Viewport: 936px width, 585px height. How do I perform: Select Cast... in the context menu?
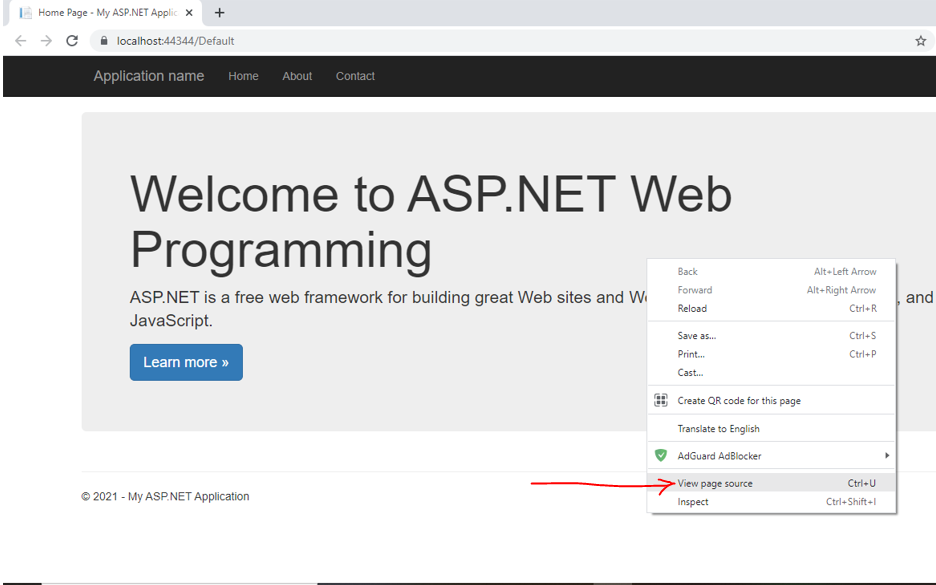coord(771,372)
